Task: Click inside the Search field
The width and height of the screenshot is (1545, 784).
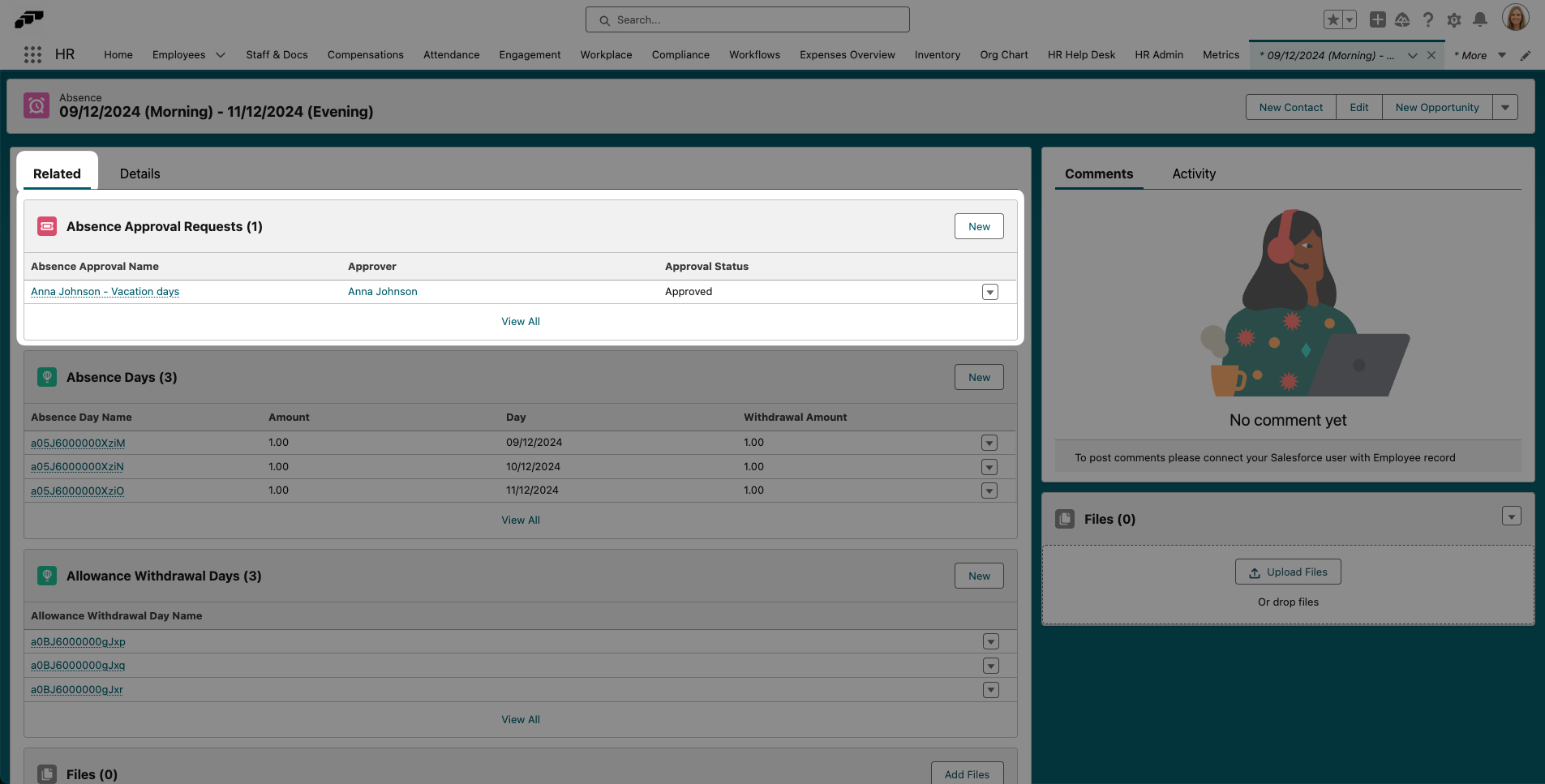Action: 746,19
